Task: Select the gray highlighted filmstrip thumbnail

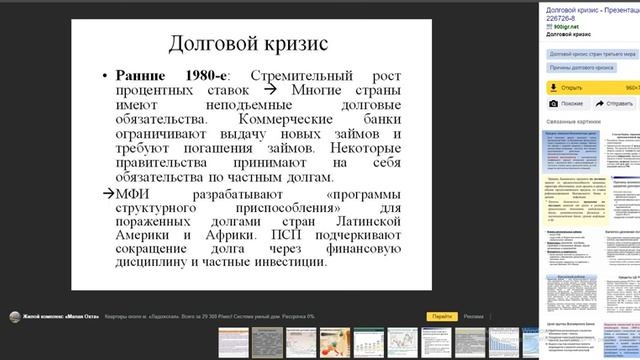Action: (x=267, y=343)
